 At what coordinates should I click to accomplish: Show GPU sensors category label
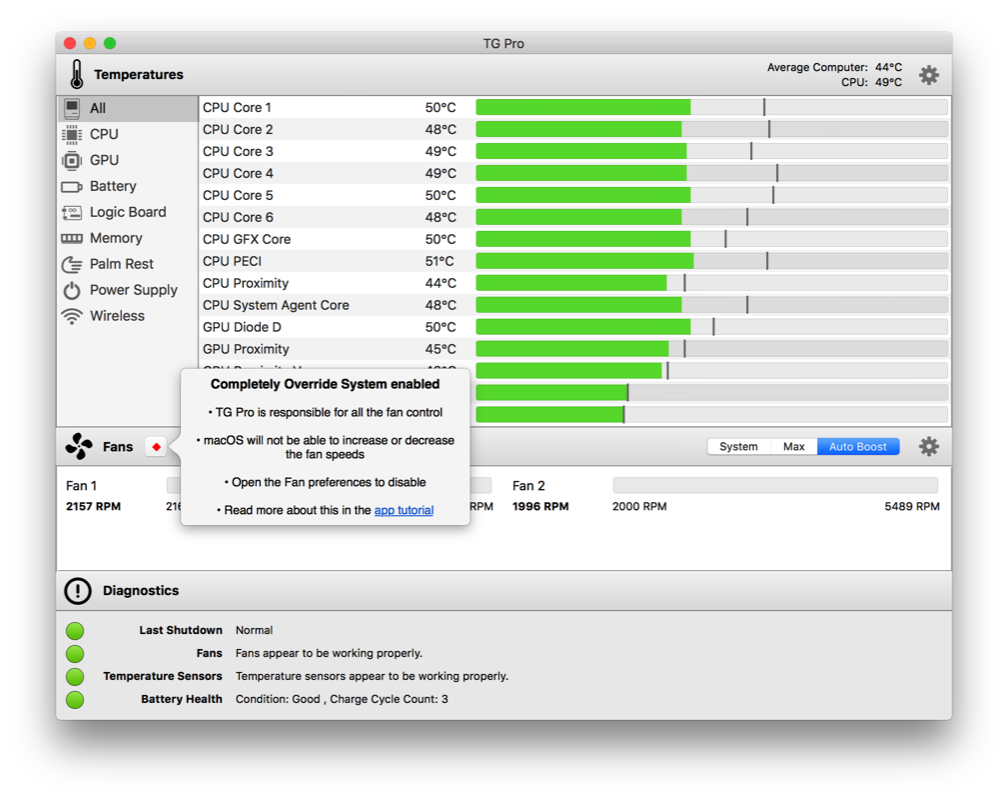tap(104, 159)
